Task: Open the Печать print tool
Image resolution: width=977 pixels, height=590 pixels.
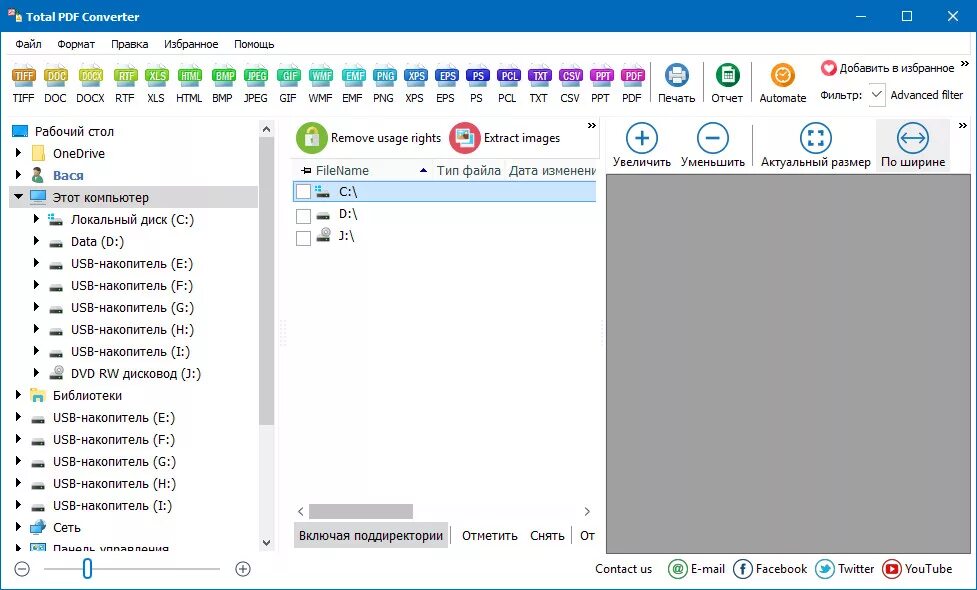Action: [x=677, y=83]
